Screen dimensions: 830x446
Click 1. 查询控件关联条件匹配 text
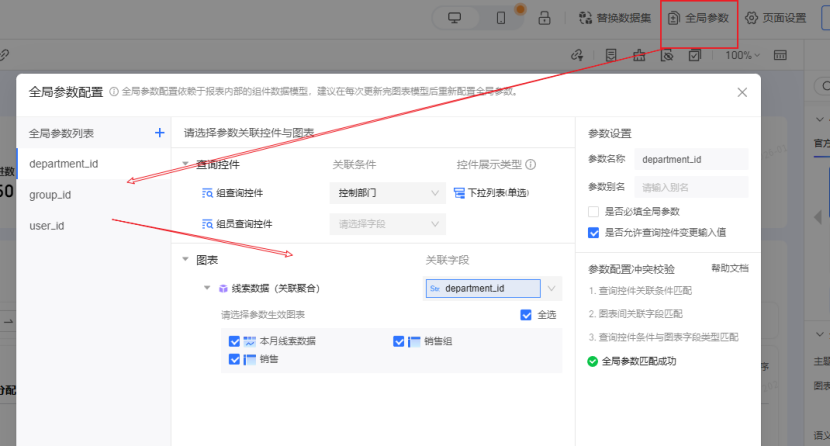point(640,290)
